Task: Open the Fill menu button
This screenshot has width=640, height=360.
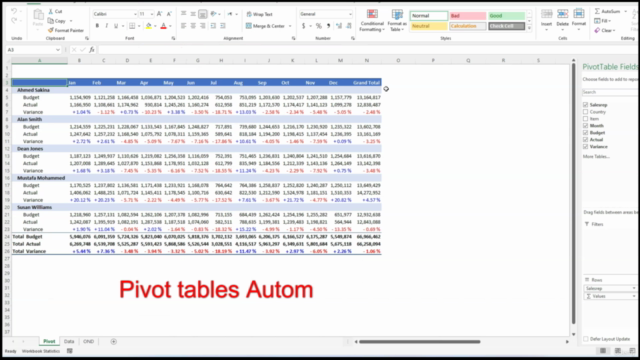Action: (x=603, y=21)
